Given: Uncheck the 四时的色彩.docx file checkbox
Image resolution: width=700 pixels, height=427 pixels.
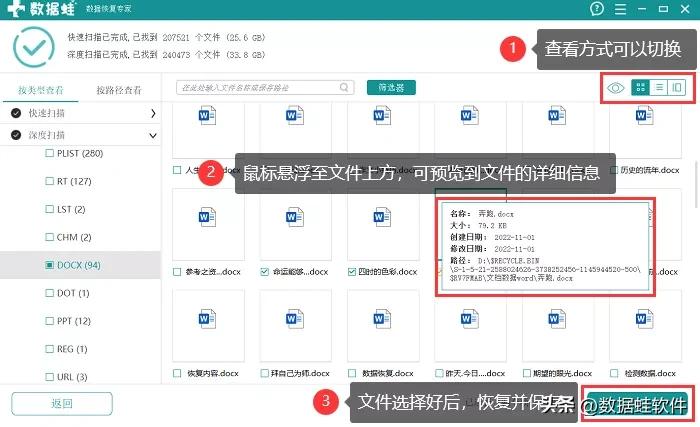Looking at the screenshot, I should (352, 272).
